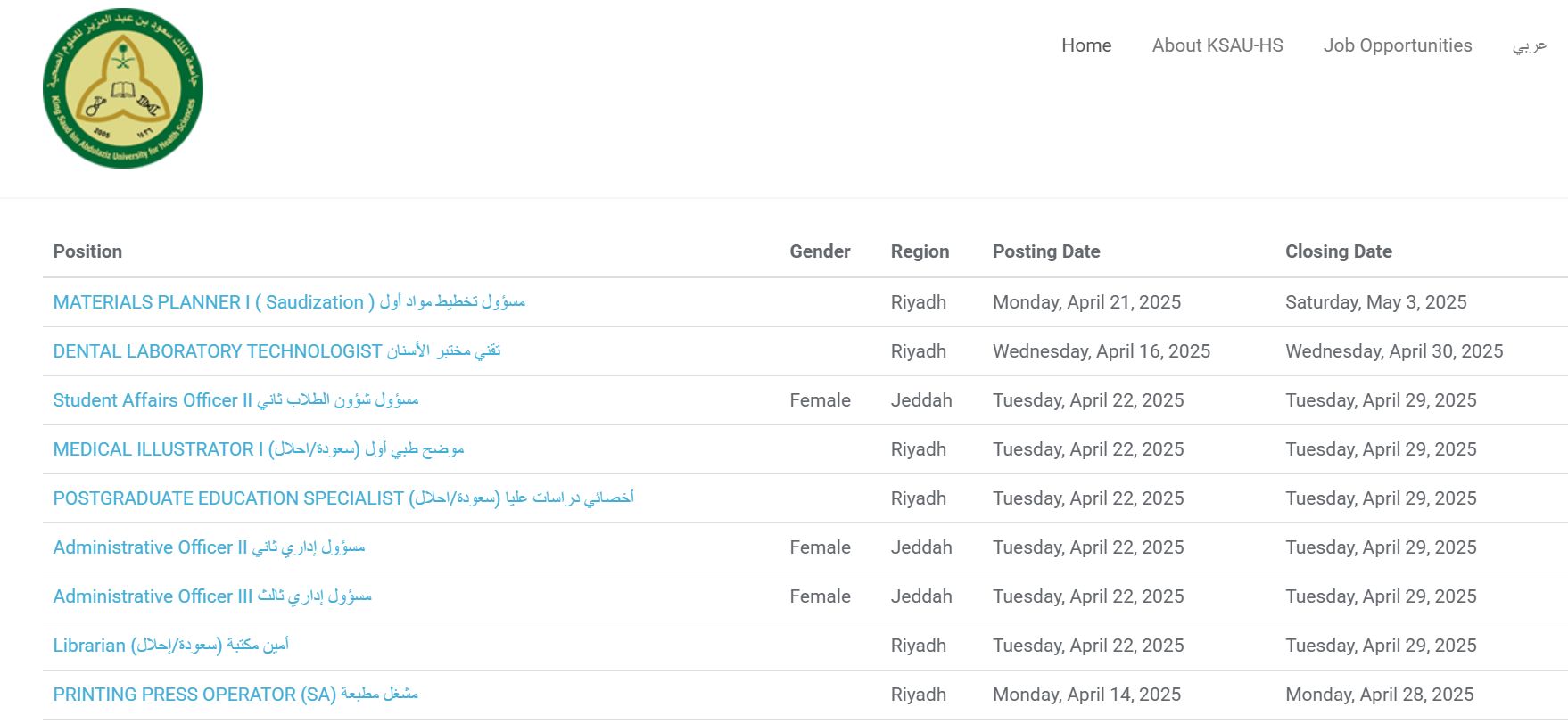1568x724 pixels.
Task: Select Female in Administrative Officer II row
Action: tap(820, 547)
